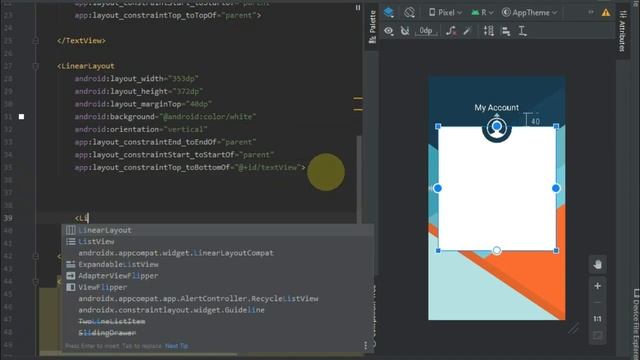Set default margins 0dp field

click(x=426, y=31)
